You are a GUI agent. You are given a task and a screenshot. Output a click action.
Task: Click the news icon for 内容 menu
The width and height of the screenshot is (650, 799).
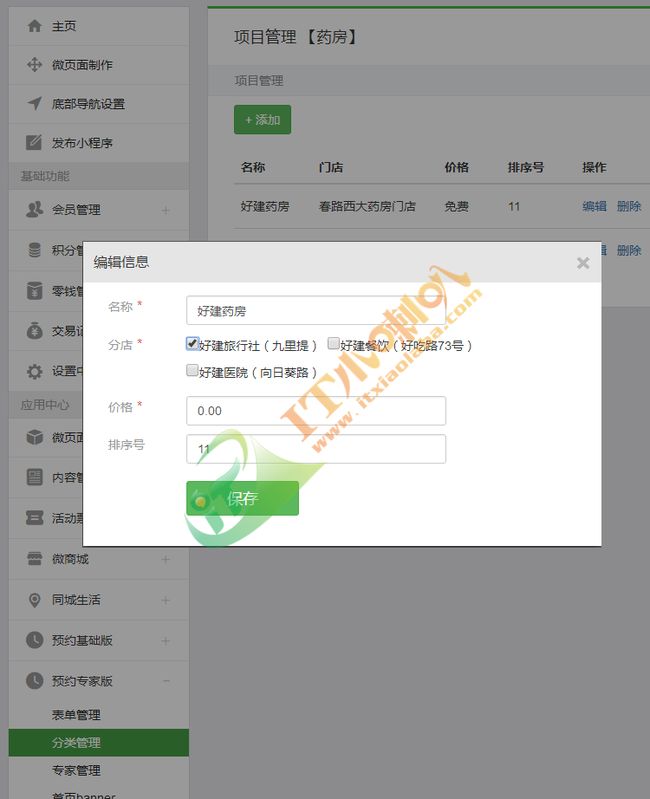pos(35,477)
